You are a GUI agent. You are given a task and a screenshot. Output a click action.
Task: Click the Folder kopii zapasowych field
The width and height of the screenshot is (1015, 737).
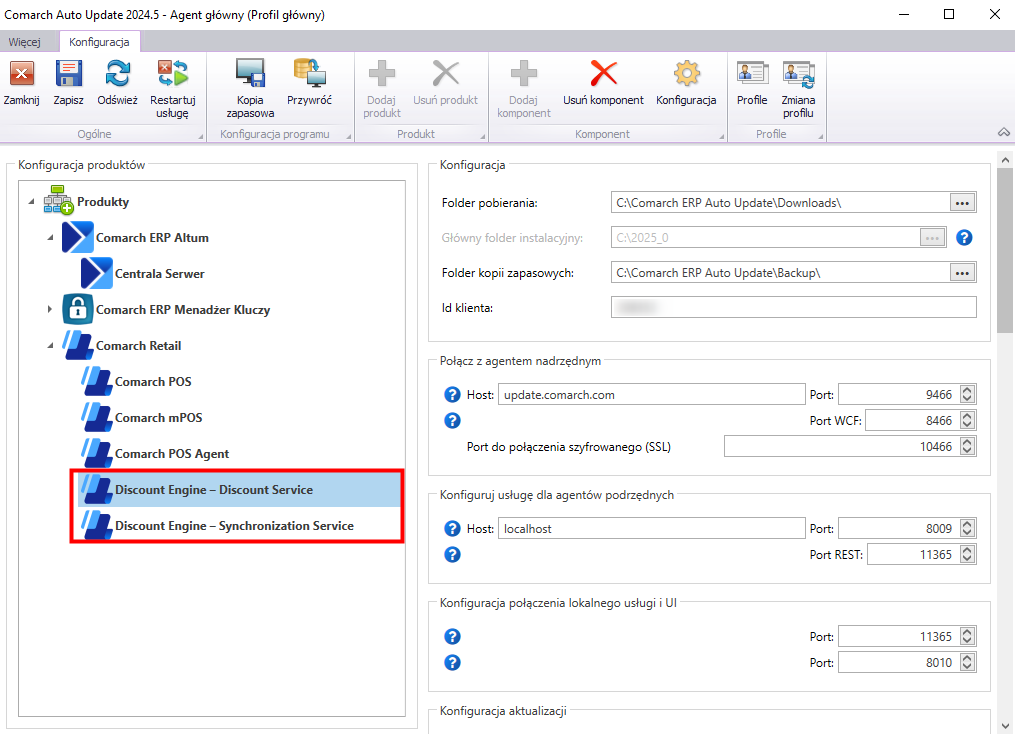780,273
